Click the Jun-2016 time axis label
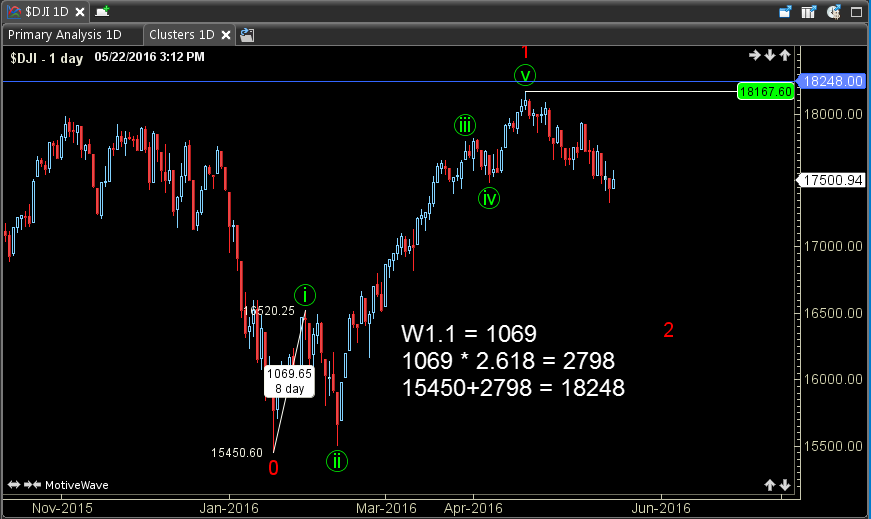 pos(661,508)
